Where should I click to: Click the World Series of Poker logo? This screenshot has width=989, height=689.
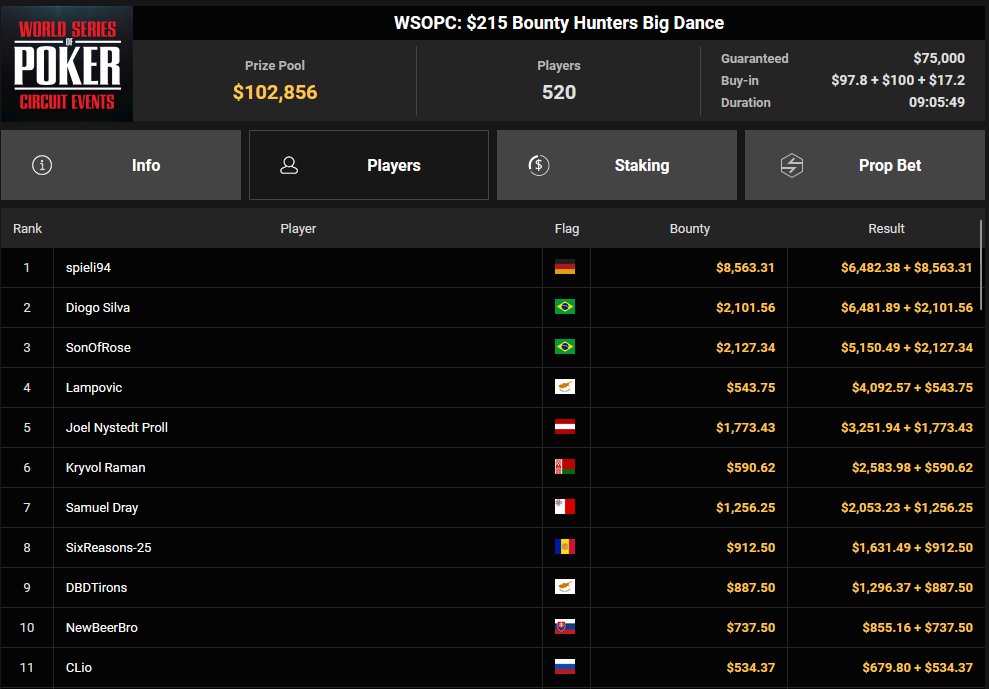tap(67, 64)
